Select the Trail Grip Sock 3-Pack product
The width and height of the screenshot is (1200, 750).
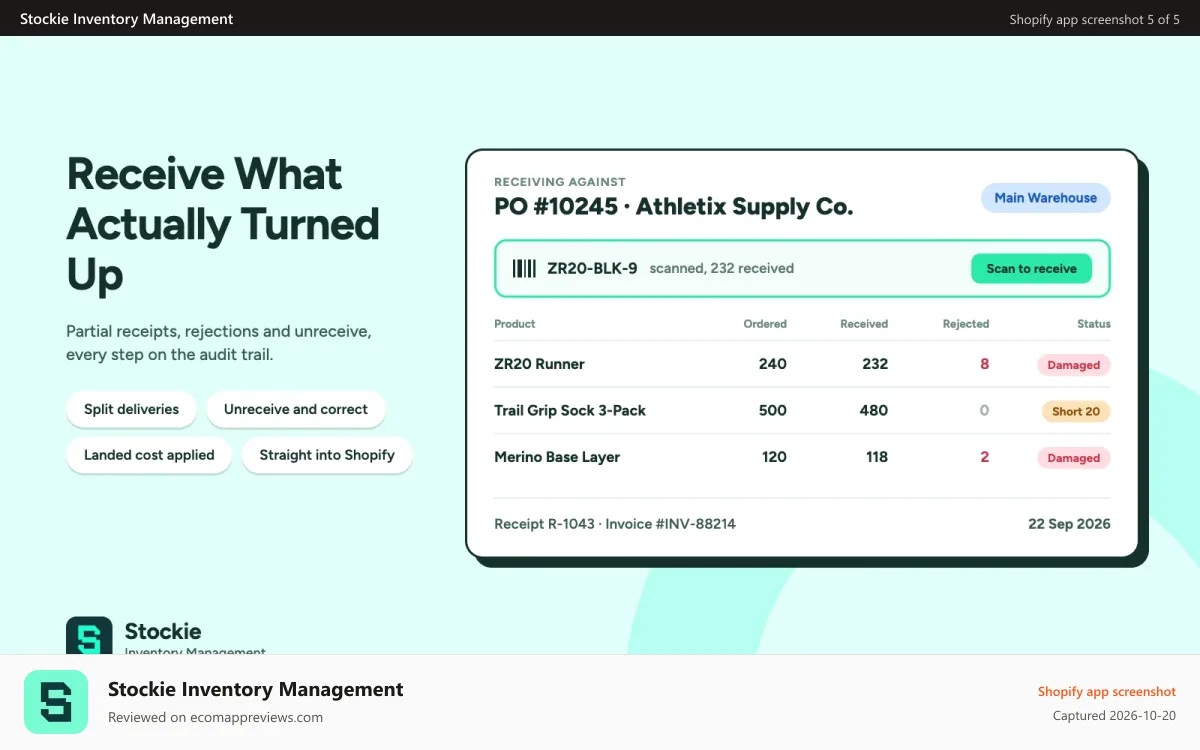(570, 410)
